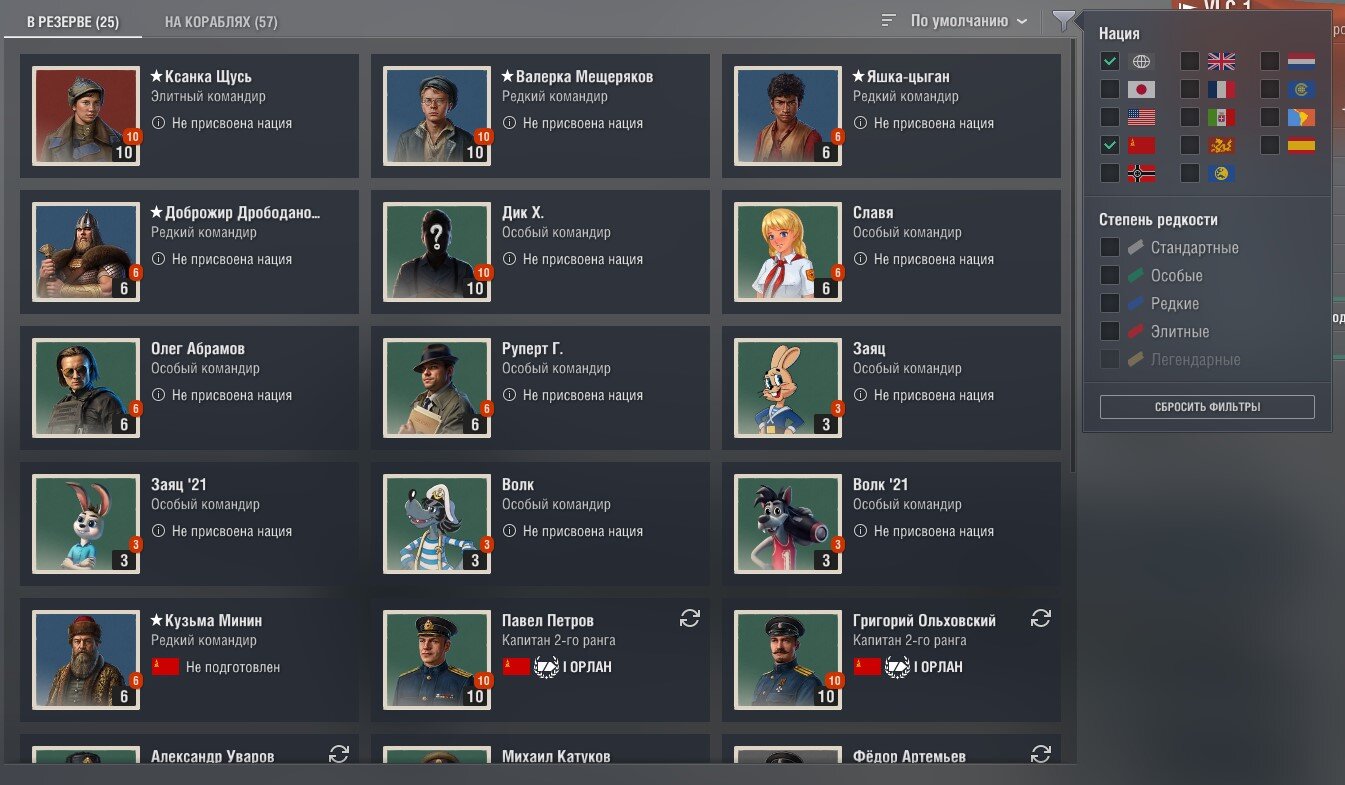Click the info icon on Дик Х. card
Image resolution: width=1345 pixels, height=785 pixels.
pyautogui.click(x=509, y=259)
